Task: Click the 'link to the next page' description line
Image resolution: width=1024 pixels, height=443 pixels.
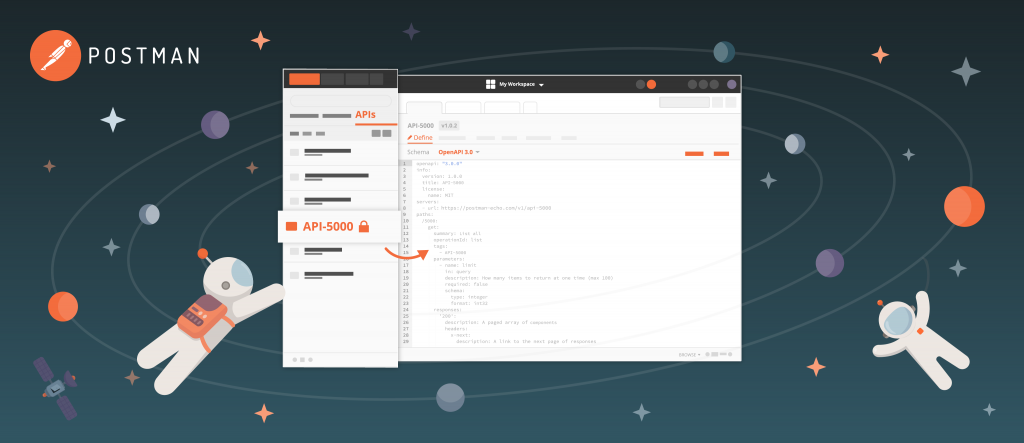Action: (526, 341)
